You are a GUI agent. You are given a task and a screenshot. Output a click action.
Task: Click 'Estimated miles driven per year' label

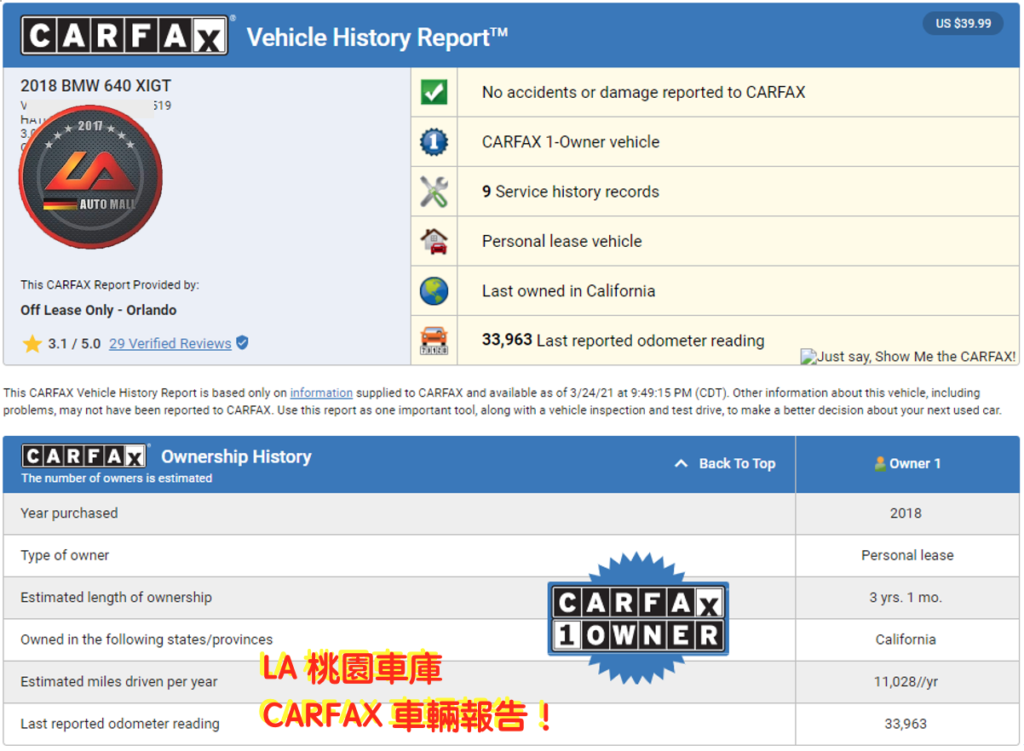click(x=119, y=681)
